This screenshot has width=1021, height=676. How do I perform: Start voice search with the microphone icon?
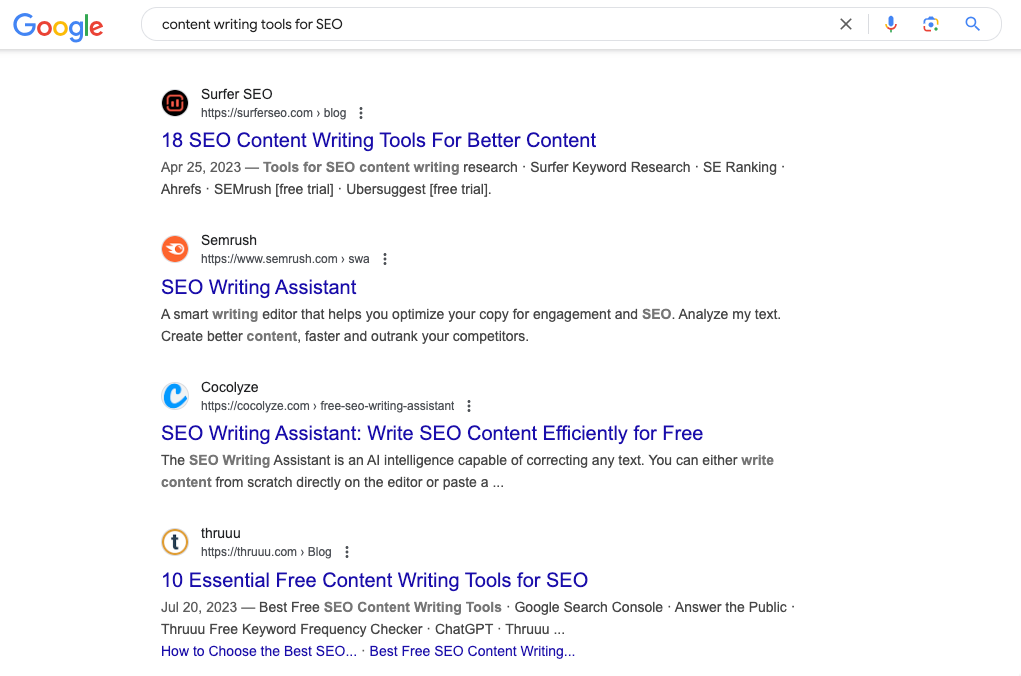point(891,24)
